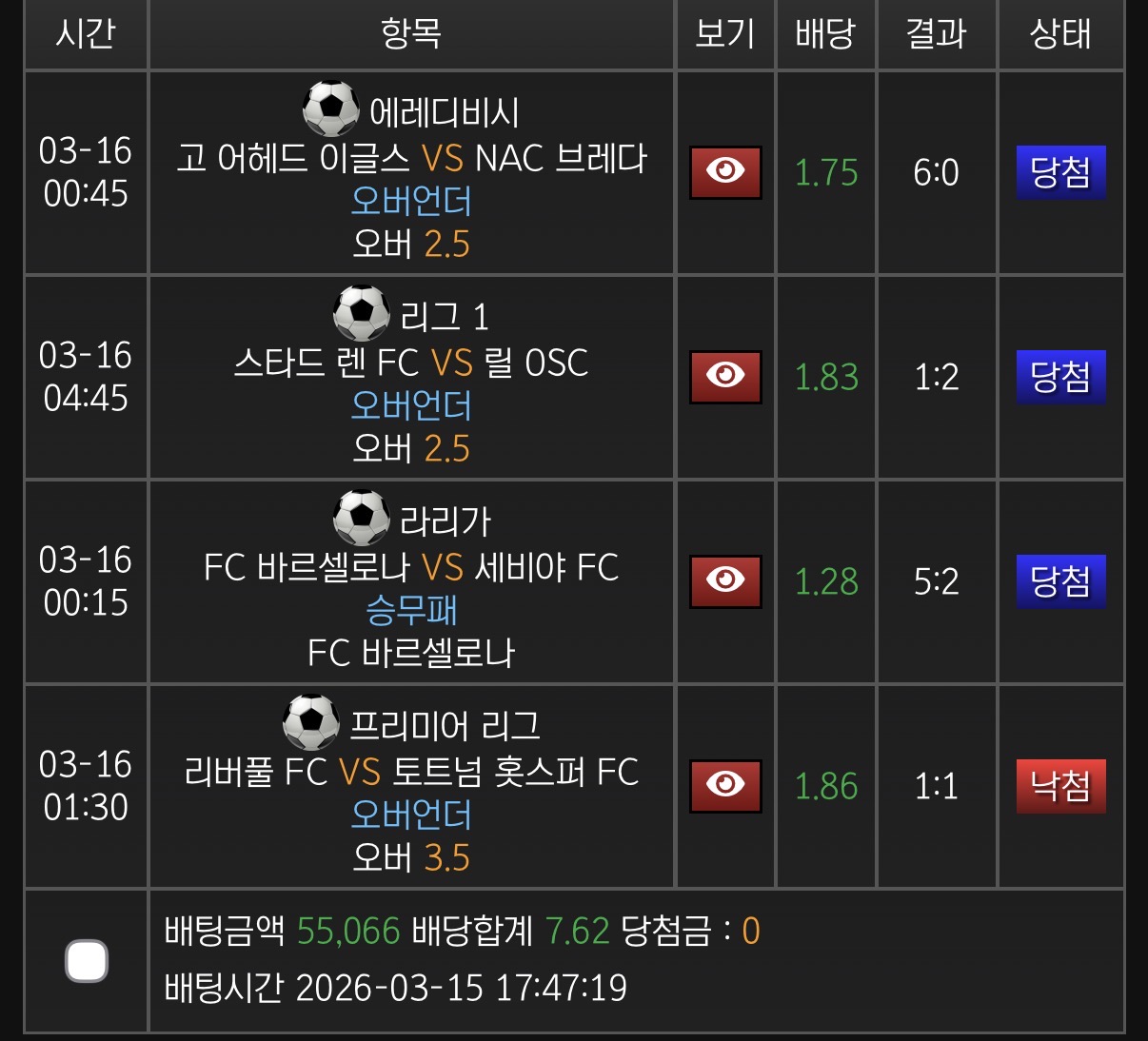This screenshot has width=1148, height=1041.
Task: Click the 배팅시간 timestamp text
Action: 396,988
